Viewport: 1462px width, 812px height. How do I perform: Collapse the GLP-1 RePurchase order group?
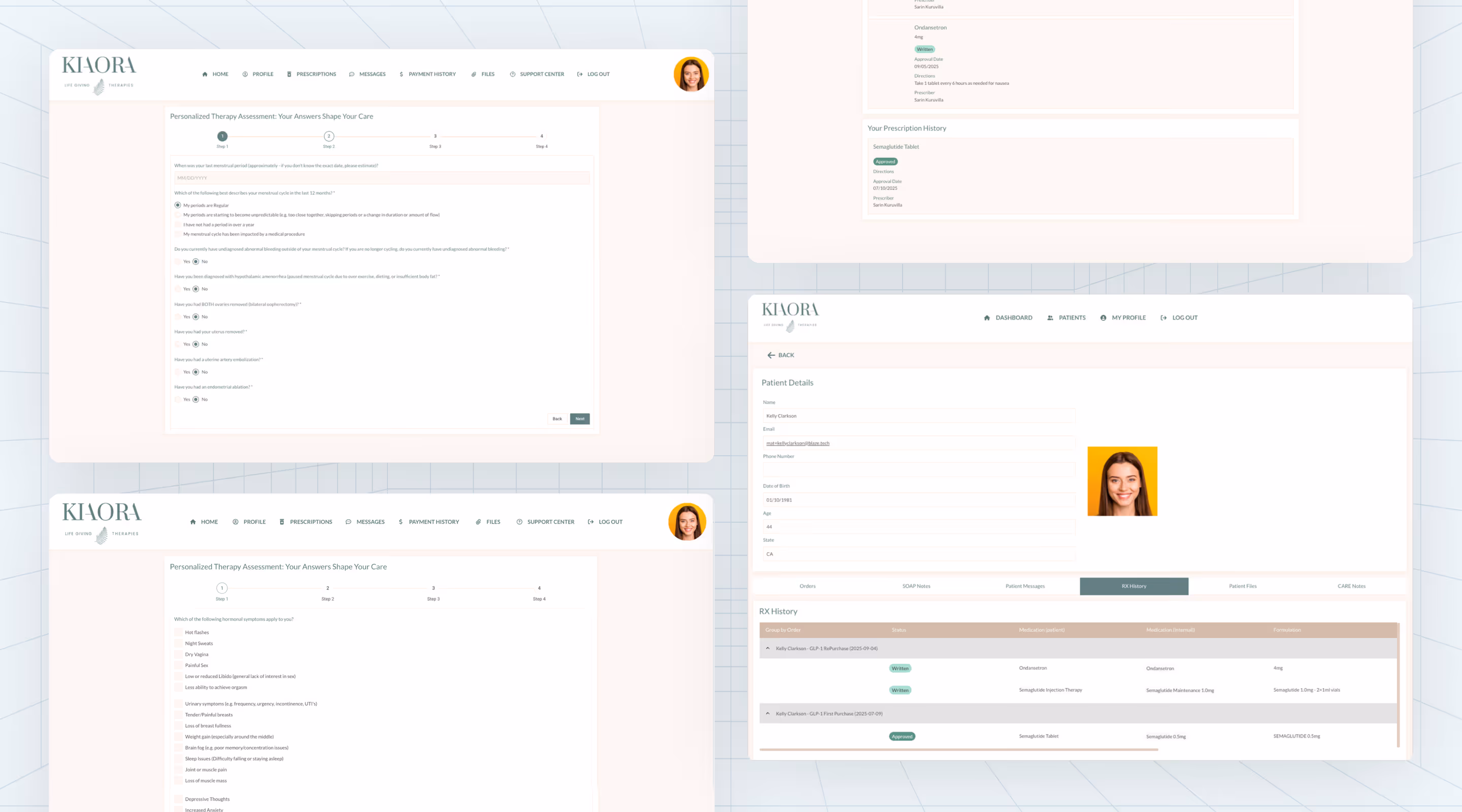[x=768, y=648]
